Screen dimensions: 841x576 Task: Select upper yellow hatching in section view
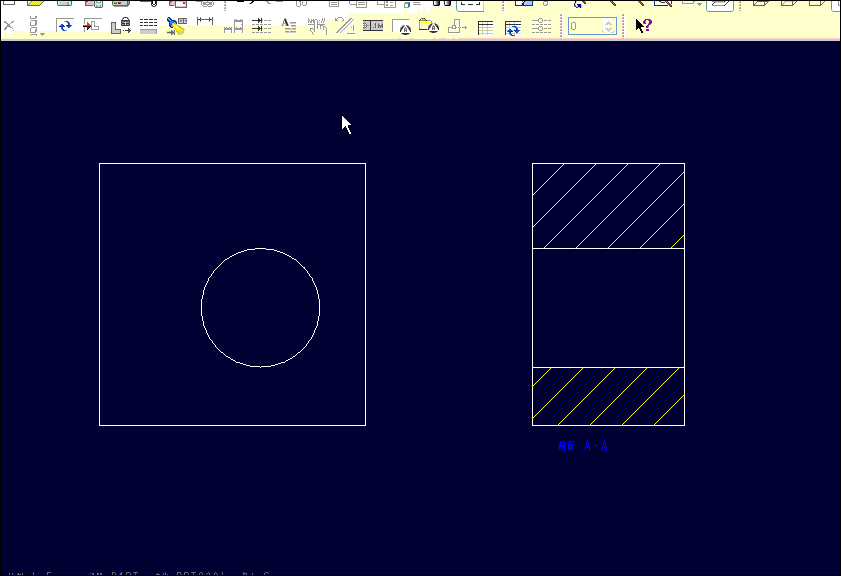pos(608,206)
